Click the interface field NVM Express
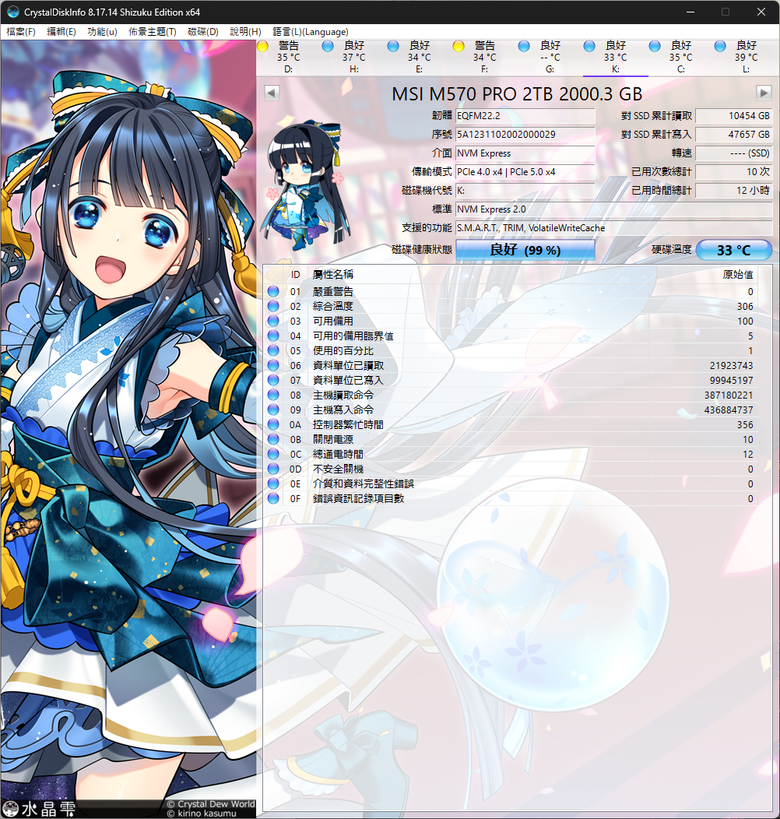This screenshot has width=780, height=819. pyautogui.click(x=525, y=154)
